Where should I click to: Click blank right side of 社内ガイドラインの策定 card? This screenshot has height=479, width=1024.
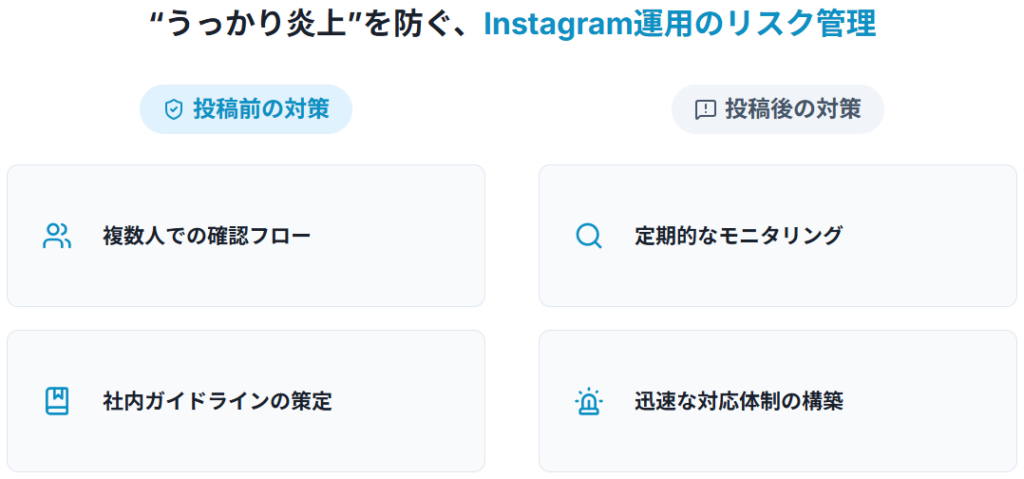[420, 402]
